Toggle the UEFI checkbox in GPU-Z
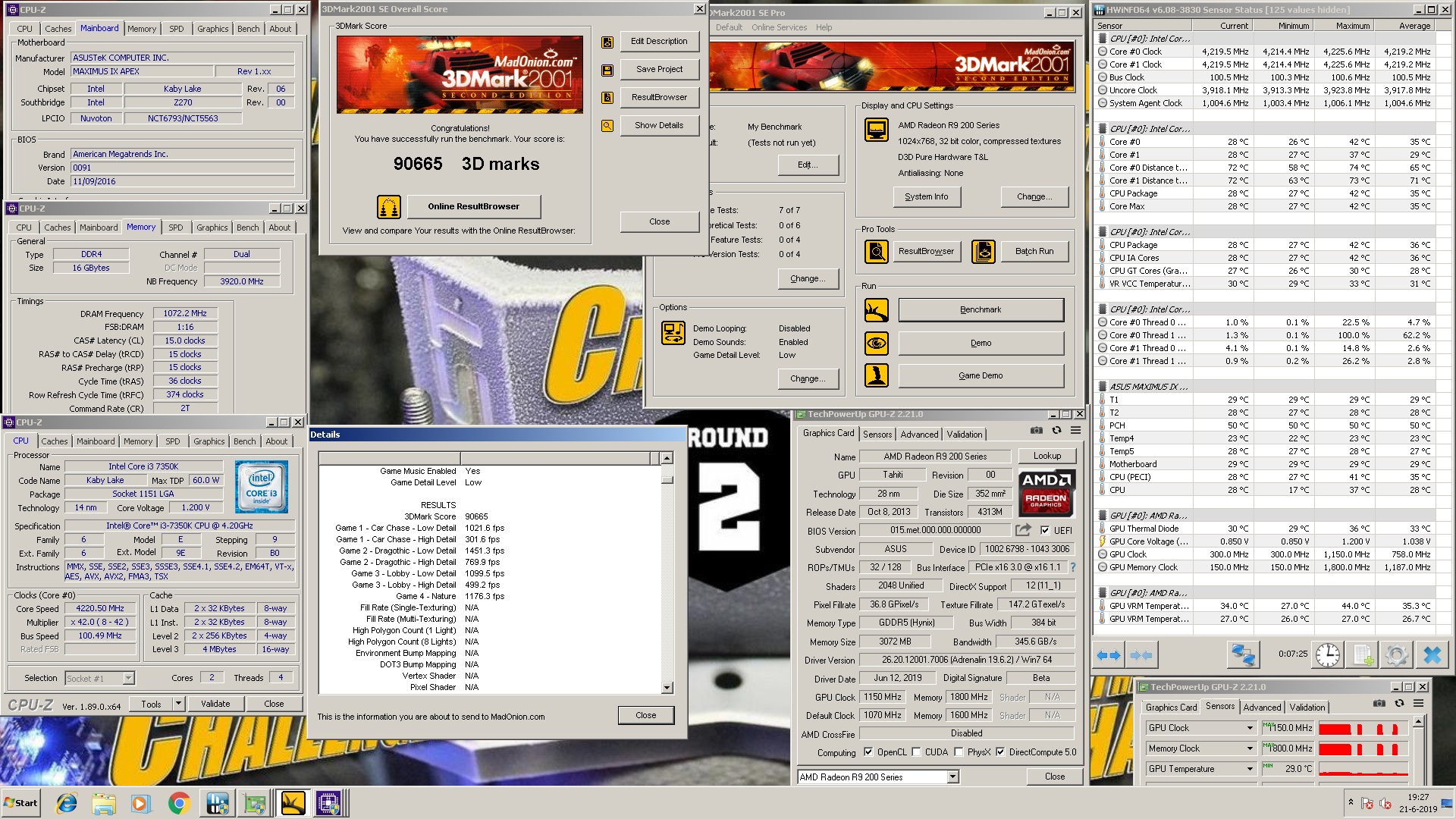 pos(1045,531)
